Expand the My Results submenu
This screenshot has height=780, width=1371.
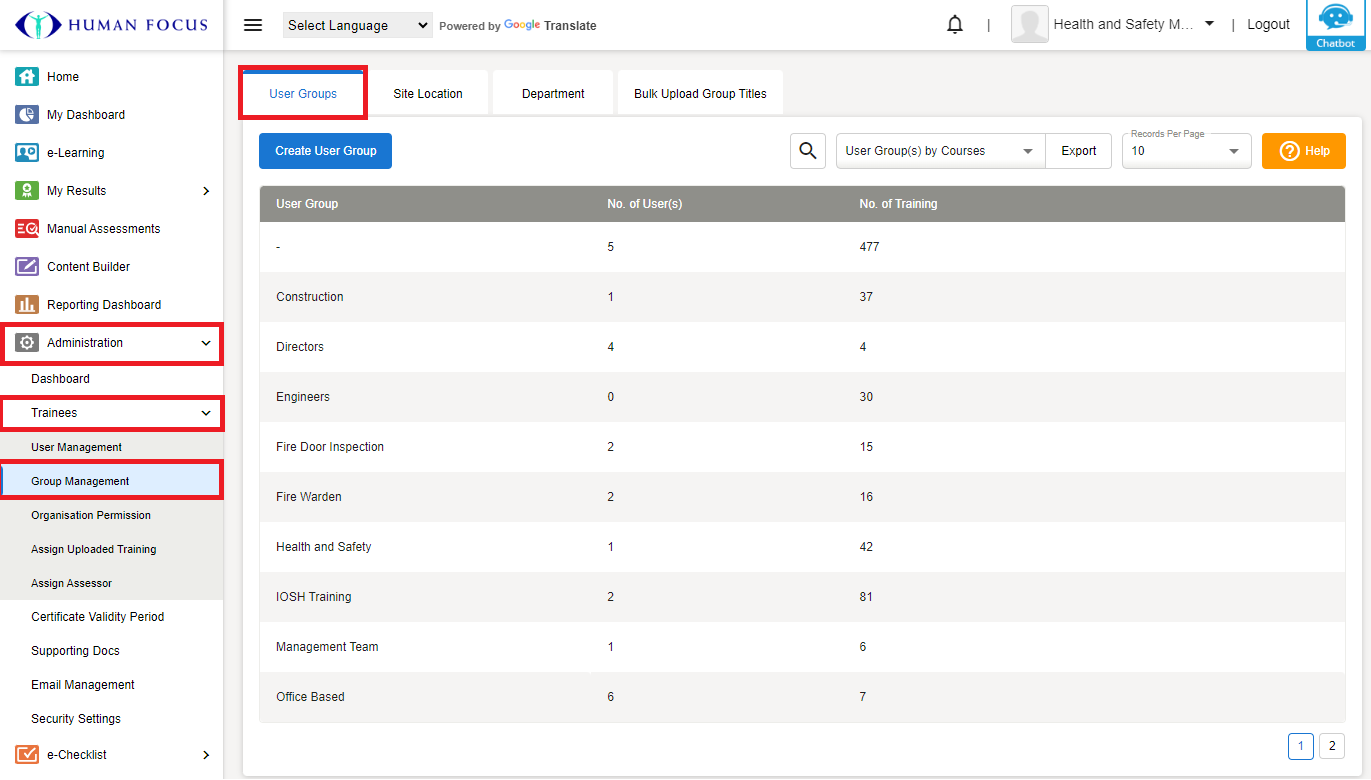205,191
